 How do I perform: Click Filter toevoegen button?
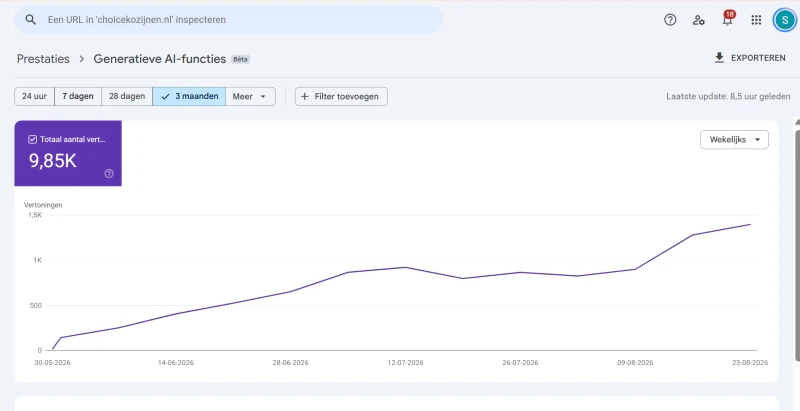[341, 96]
